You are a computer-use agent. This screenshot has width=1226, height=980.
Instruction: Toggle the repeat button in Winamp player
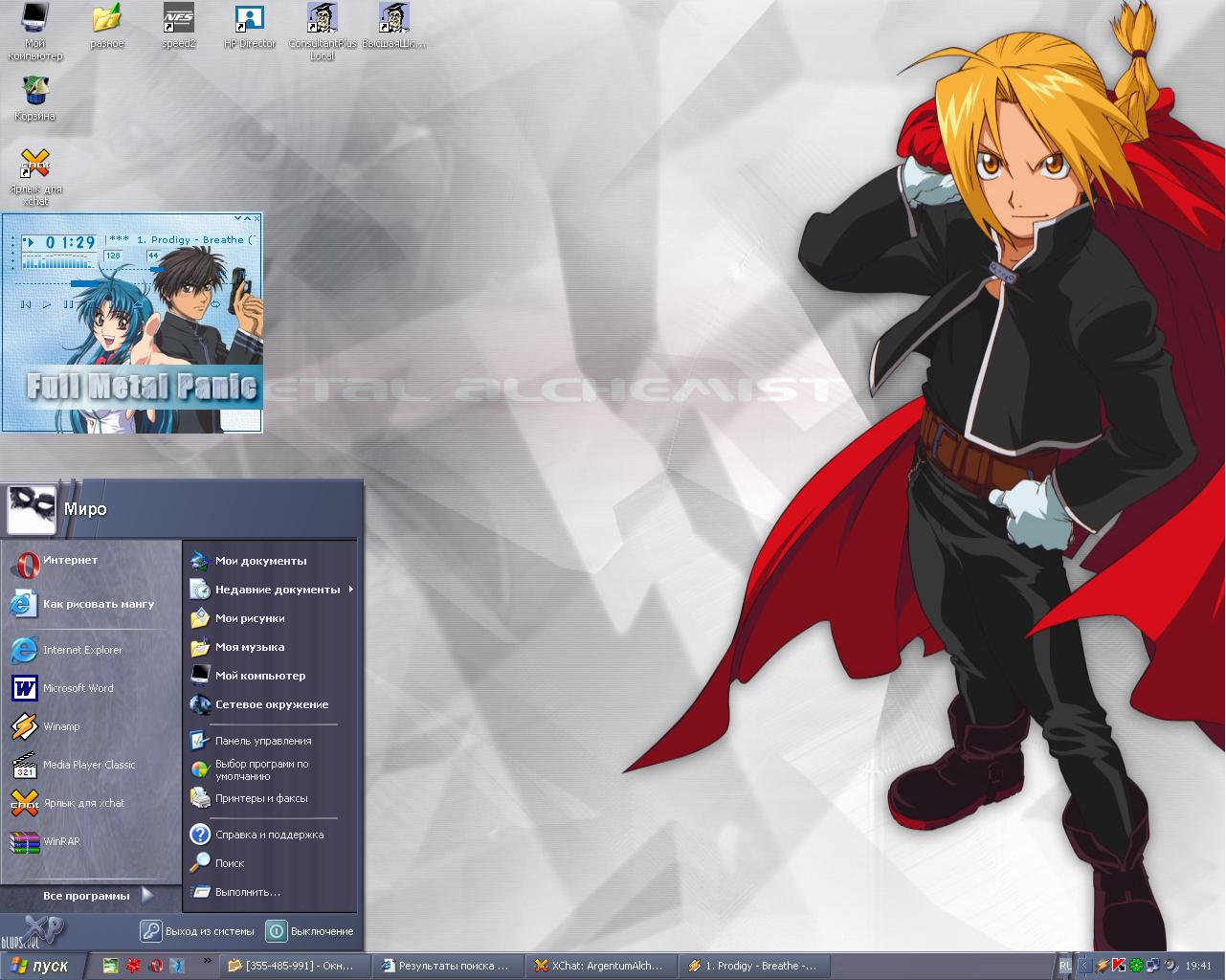(x=217, y=304)
